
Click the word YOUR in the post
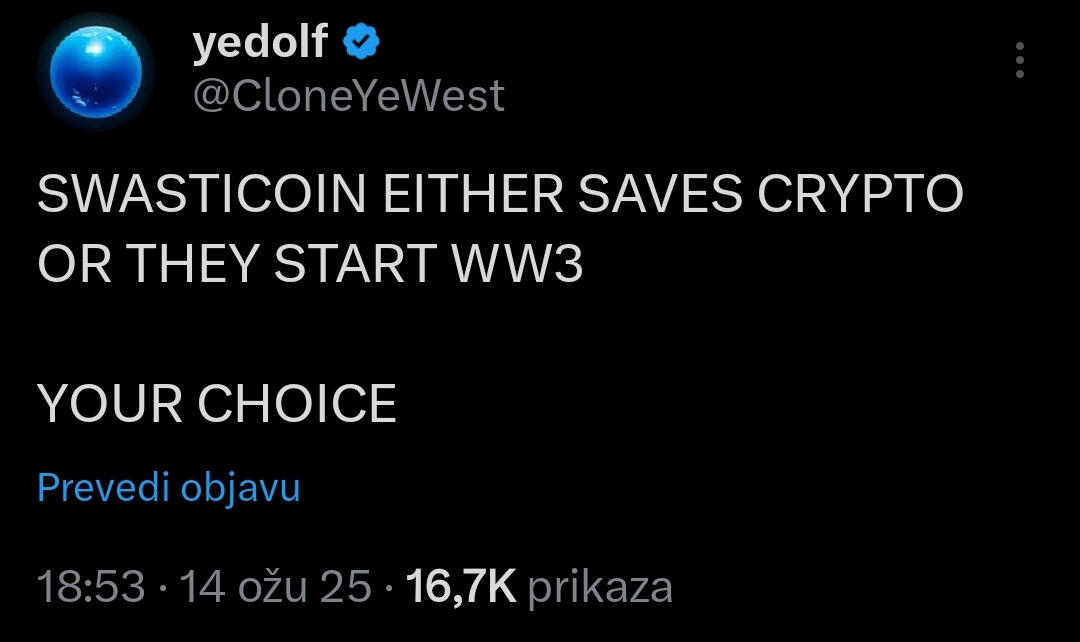point(110,404)
